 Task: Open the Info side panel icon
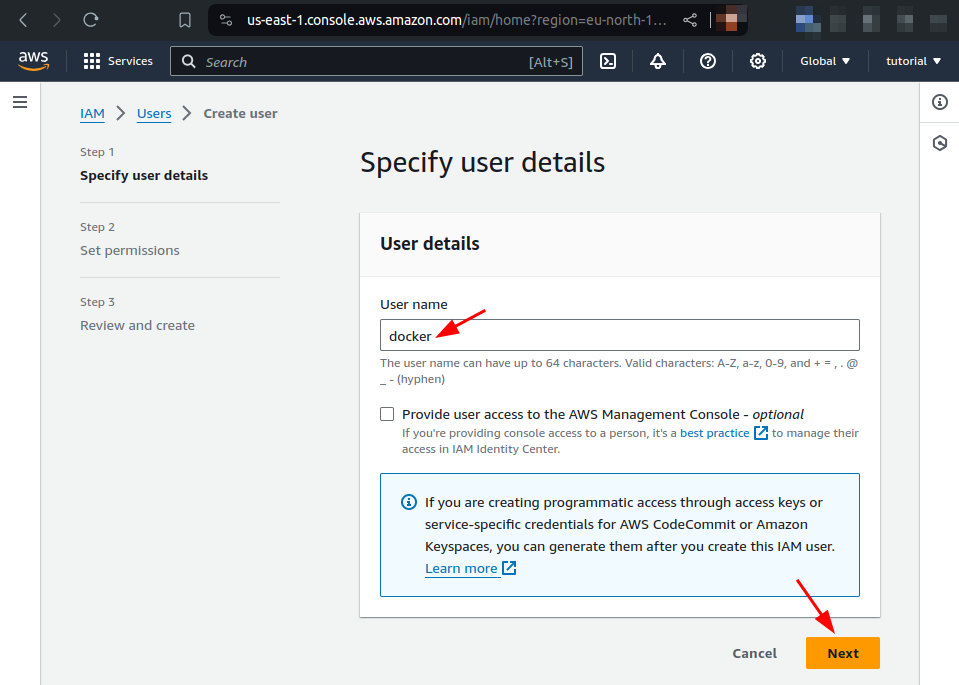[938, 102]
